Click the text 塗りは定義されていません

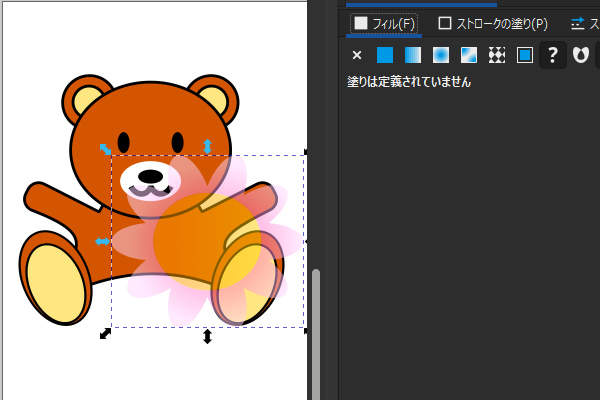point(409,82)
